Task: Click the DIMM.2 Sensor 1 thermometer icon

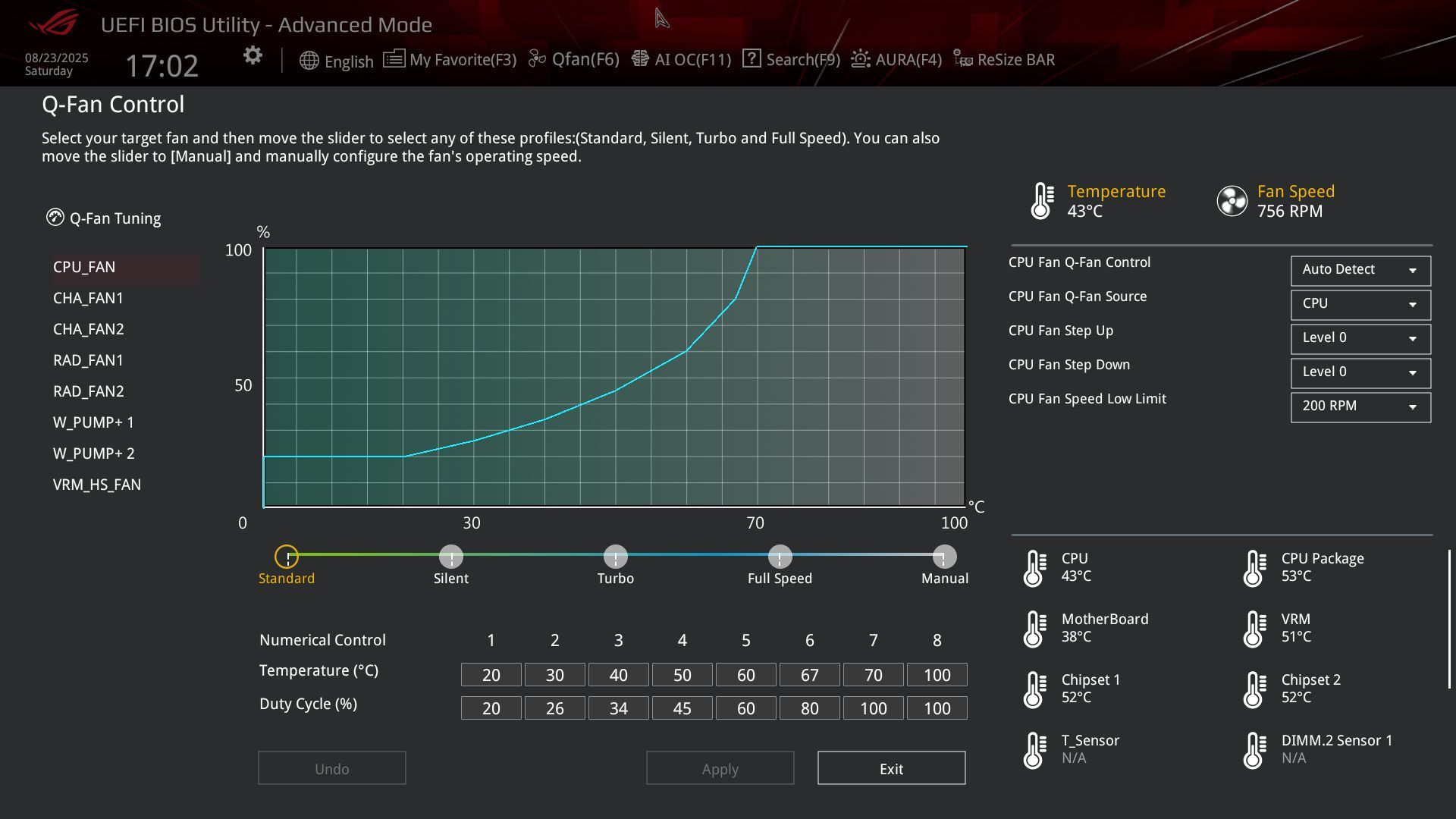Action: pyautogui.click(x=1254, y=750)
